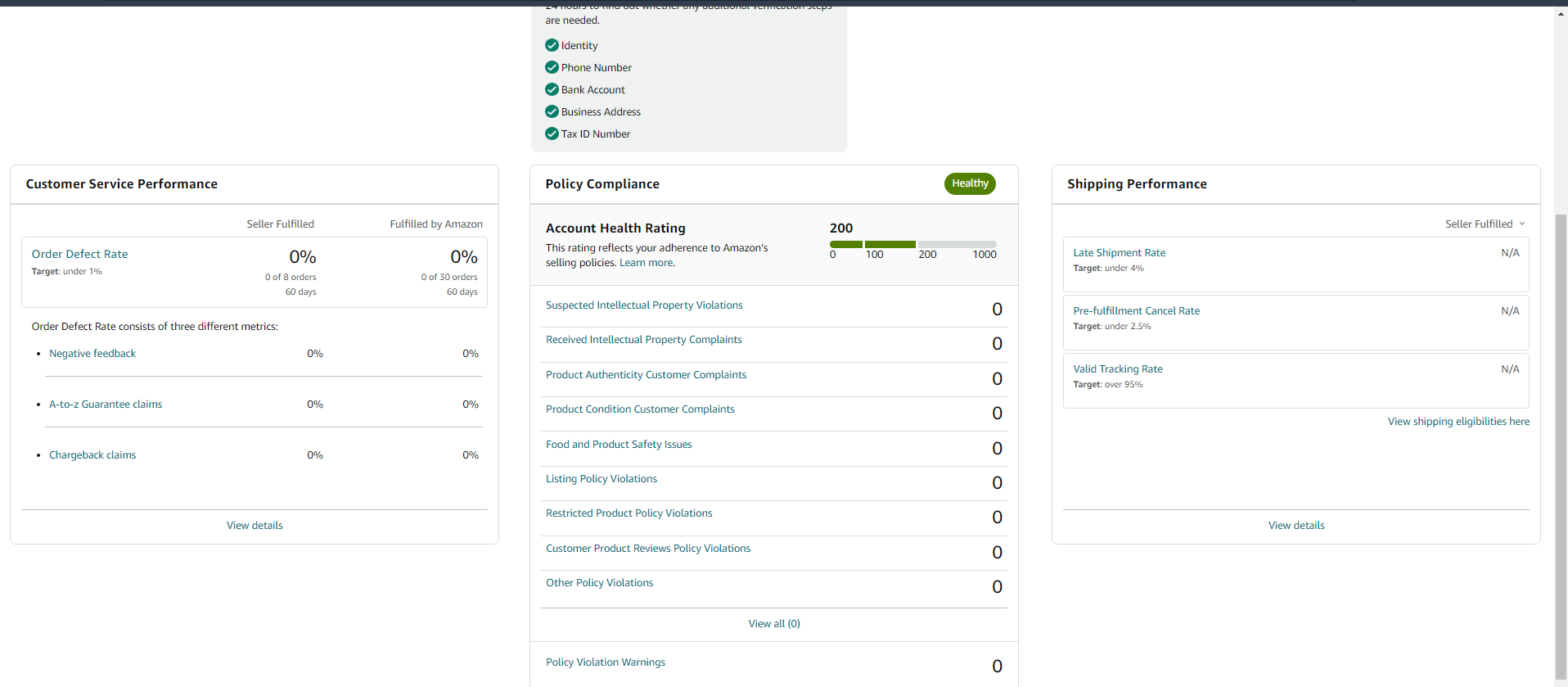Open the Late Shipment Rate metric
The image size is (1568, 687).
point(1120,252)
